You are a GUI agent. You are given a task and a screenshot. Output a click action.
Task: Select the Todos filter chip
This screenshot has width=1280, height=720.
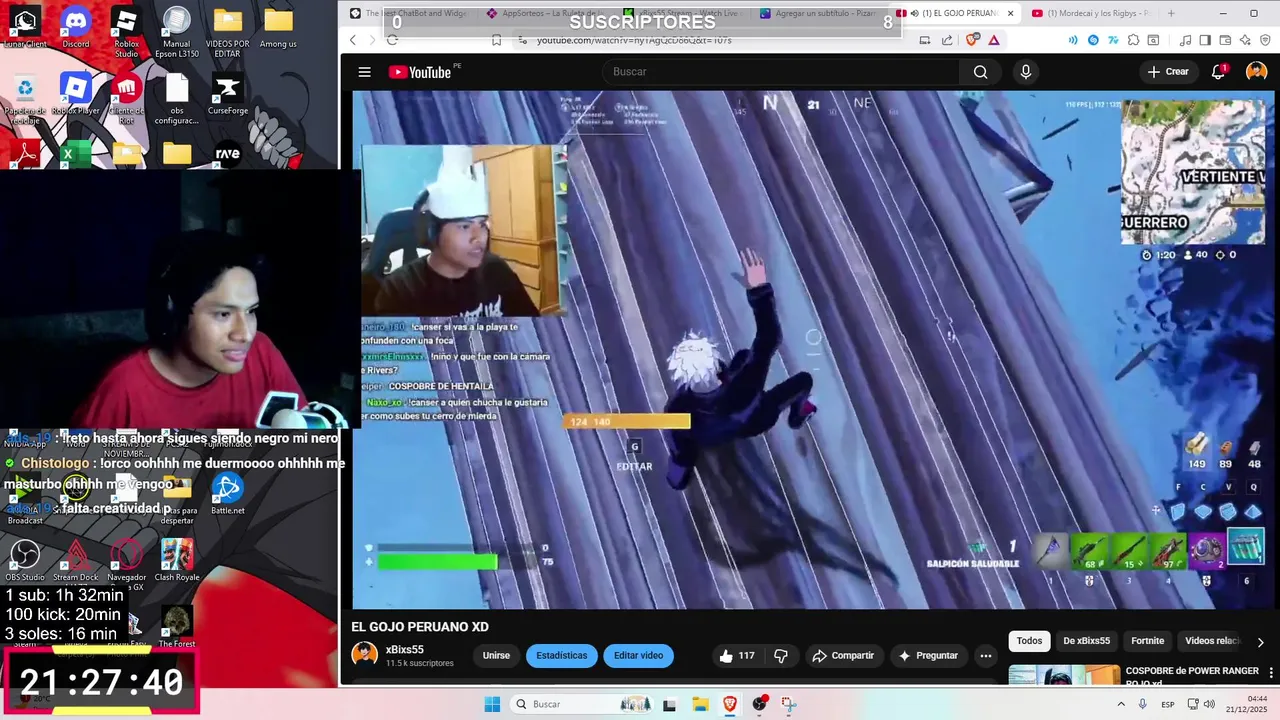point(1029,641)
